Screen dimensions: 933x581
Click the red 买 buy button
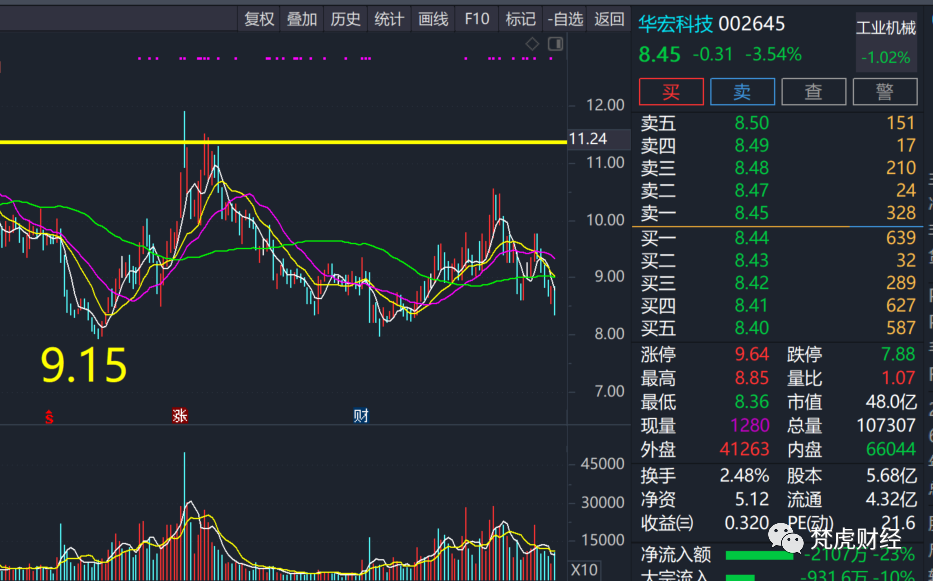point(671,92)
